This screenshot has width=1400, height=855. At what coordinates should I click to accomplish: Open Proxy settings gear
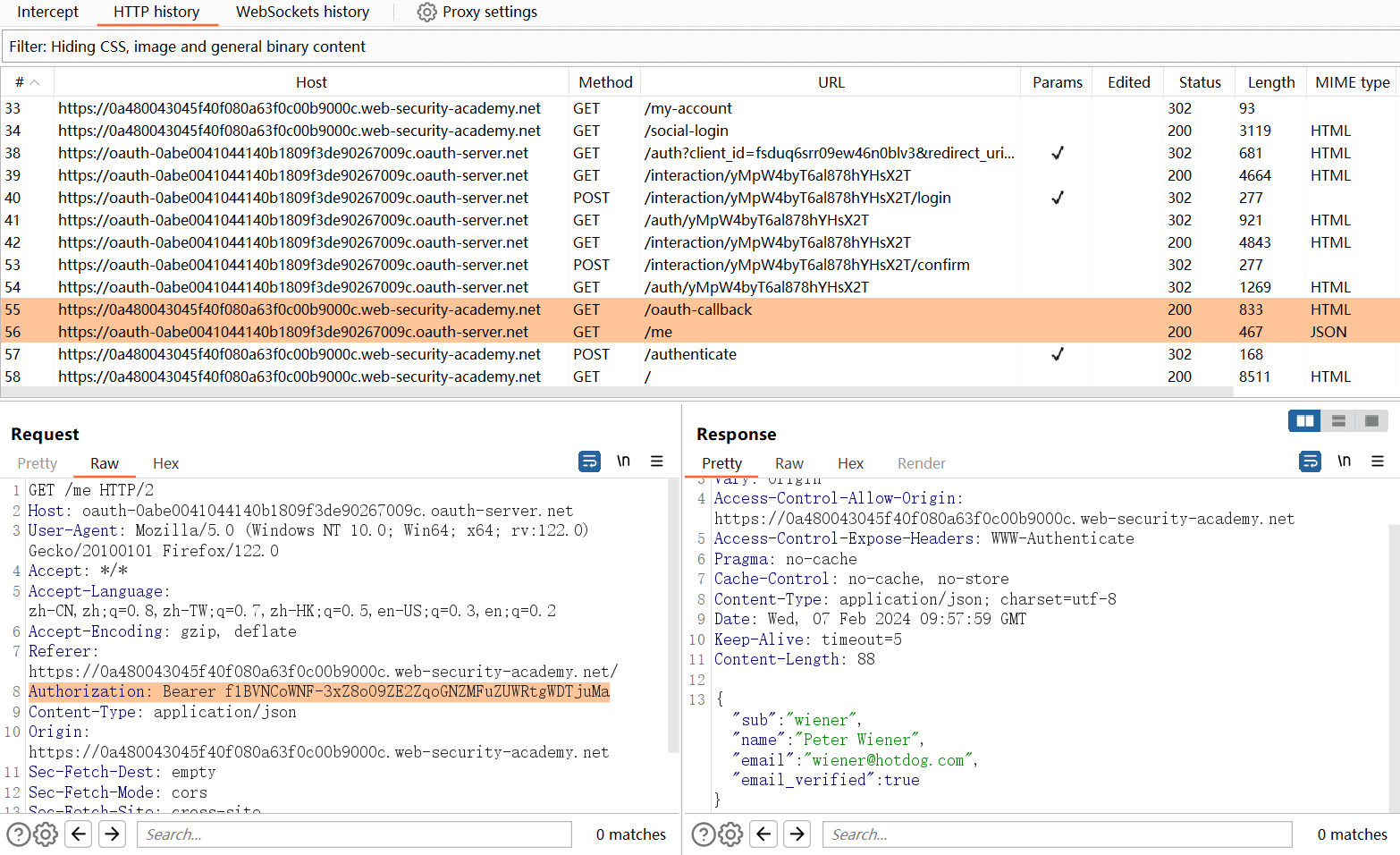pyautogui.click(x=427, y=13)
